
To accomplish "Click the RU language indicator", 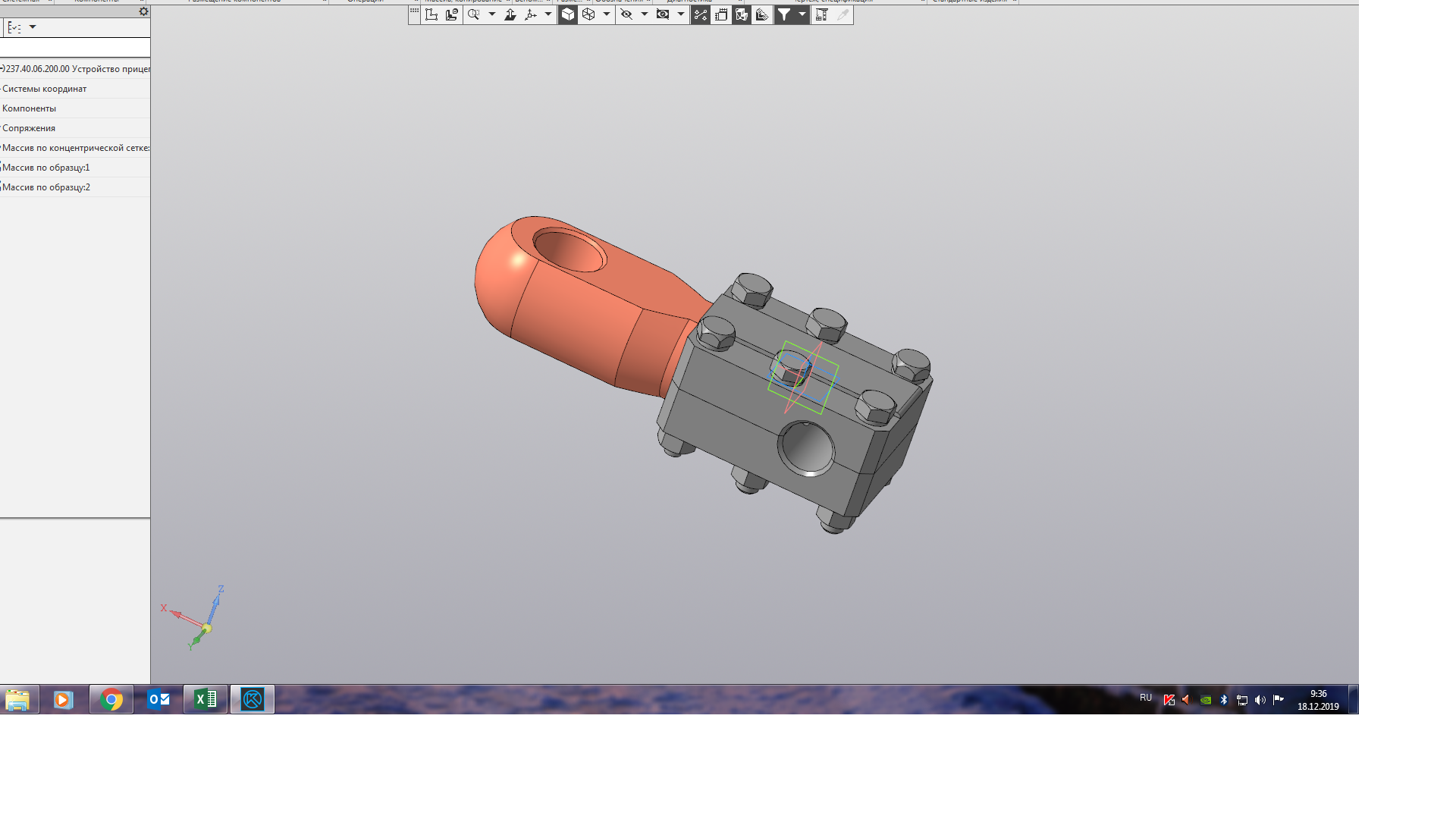I will (1146, 698).
